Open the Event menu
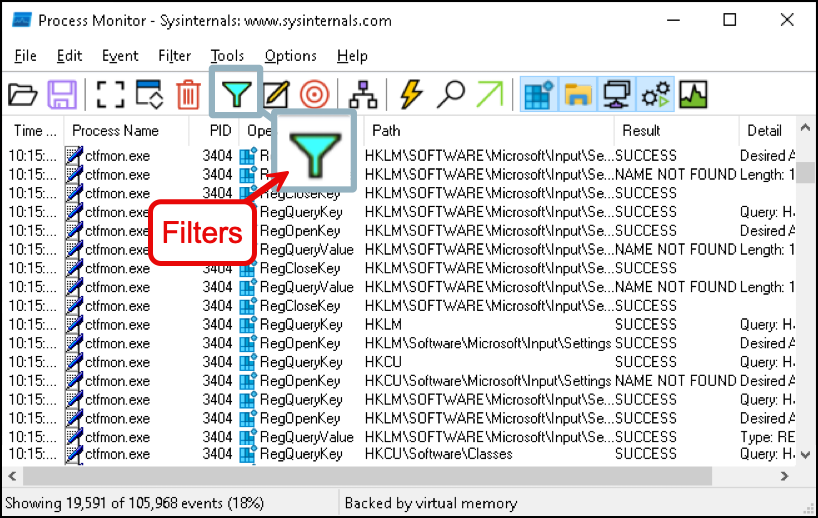 pos(120,56)
